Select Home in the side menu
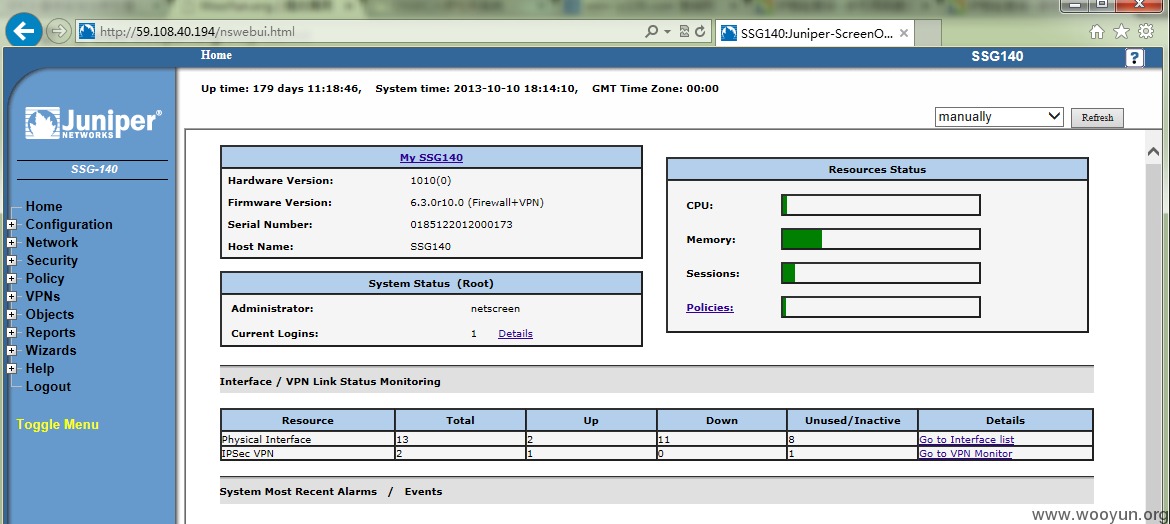 [44, 207]
